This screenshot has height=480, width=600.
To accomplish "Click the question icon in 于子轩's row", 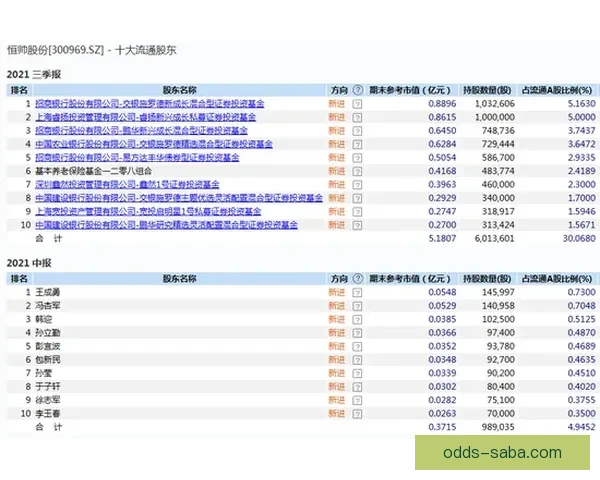I will pyautogui.click(x=357, y=387).
